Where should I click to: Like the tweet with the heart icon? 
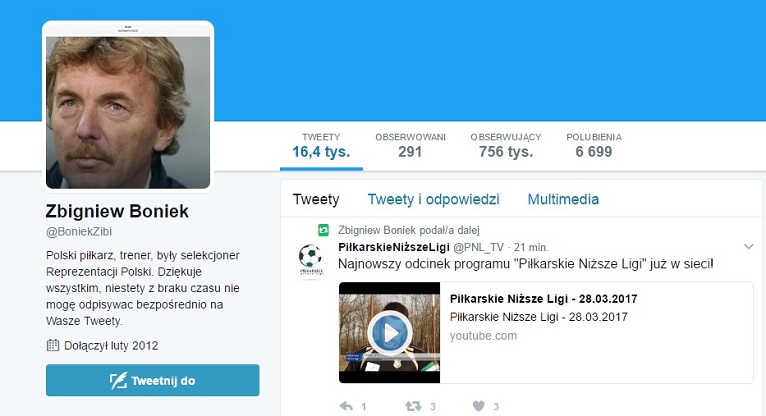479,406
